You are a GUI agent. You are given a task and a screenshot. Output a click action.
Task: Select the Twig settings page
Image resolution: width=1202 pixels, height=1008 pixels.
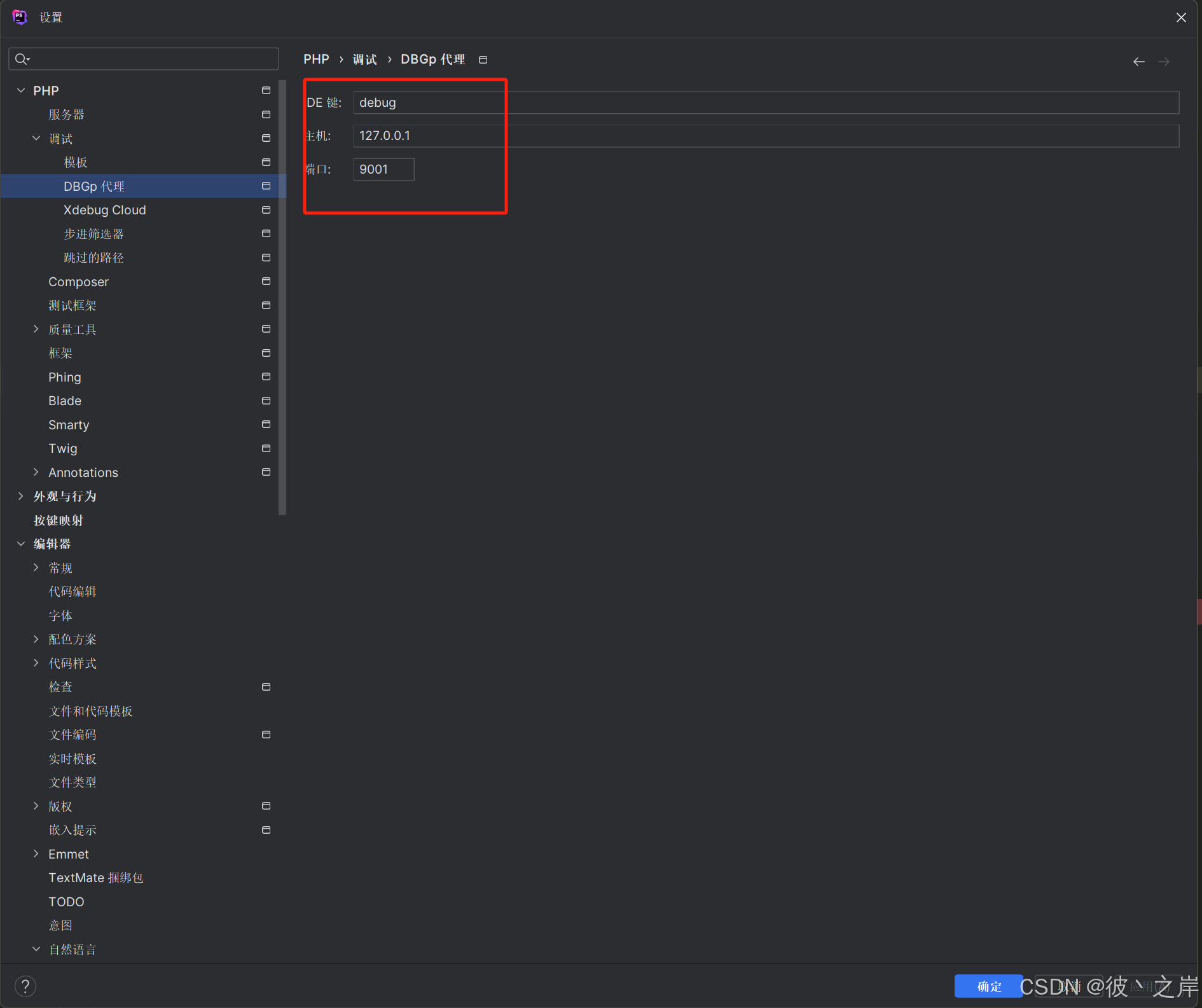click(x=62, y=448)
